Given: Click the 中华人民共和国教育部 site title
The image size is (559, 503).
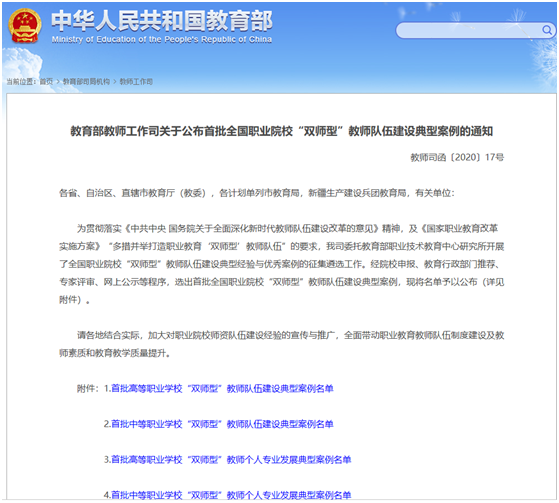Looking at the screenshot, I should [162, 21].
